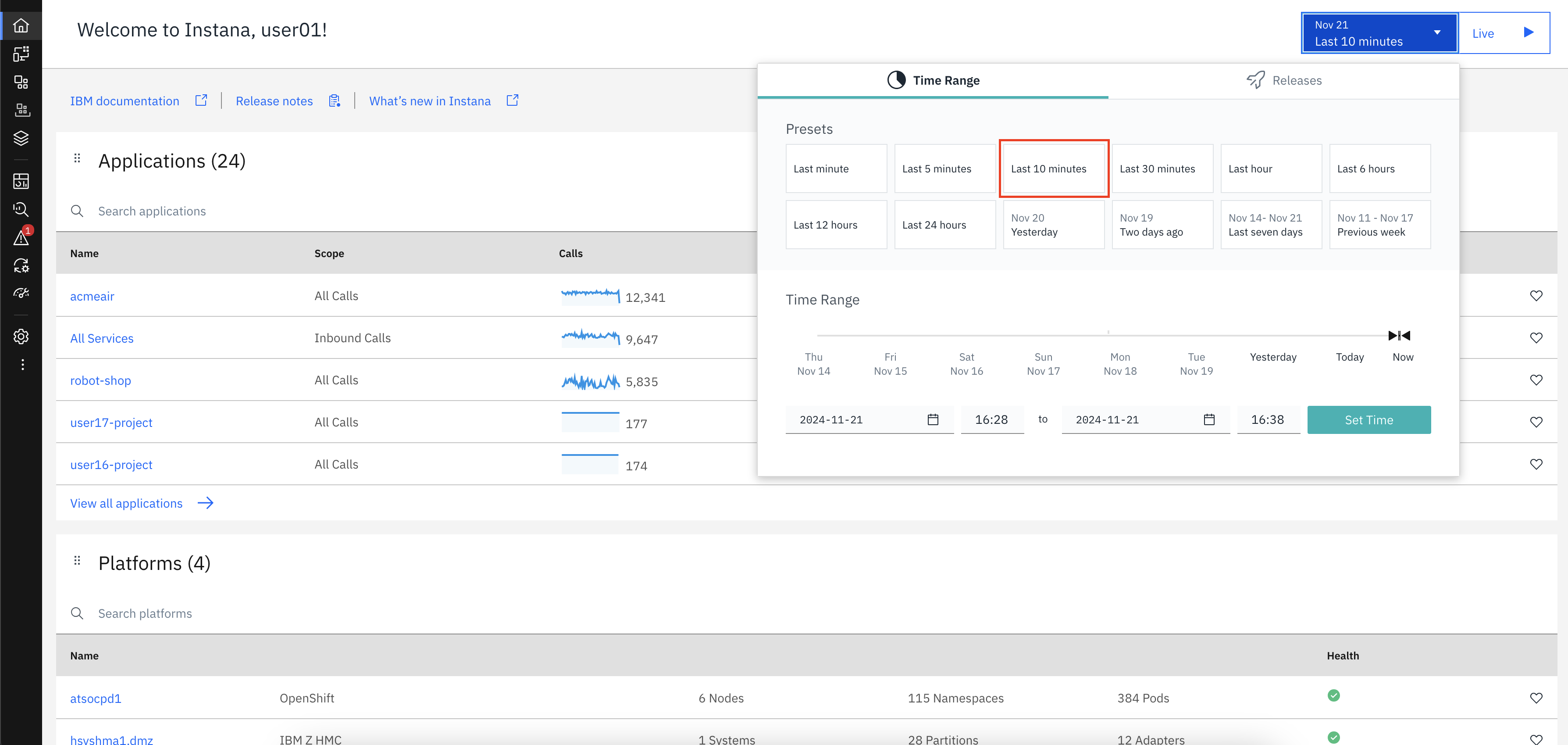Viewport: 1568px width, 745px height.
Task: Select the Last minute preset
Action: pos(836,169)
